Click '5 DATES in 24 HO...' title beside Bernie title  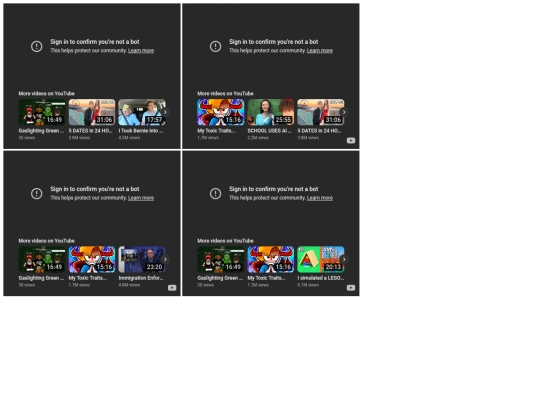pyautogui.click(x=91, y=131)
